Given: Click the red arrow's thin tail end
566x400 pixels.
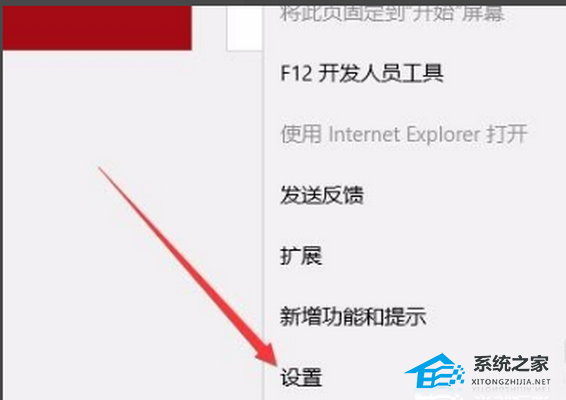Looking at the screenshot, I should coord(100,169).
